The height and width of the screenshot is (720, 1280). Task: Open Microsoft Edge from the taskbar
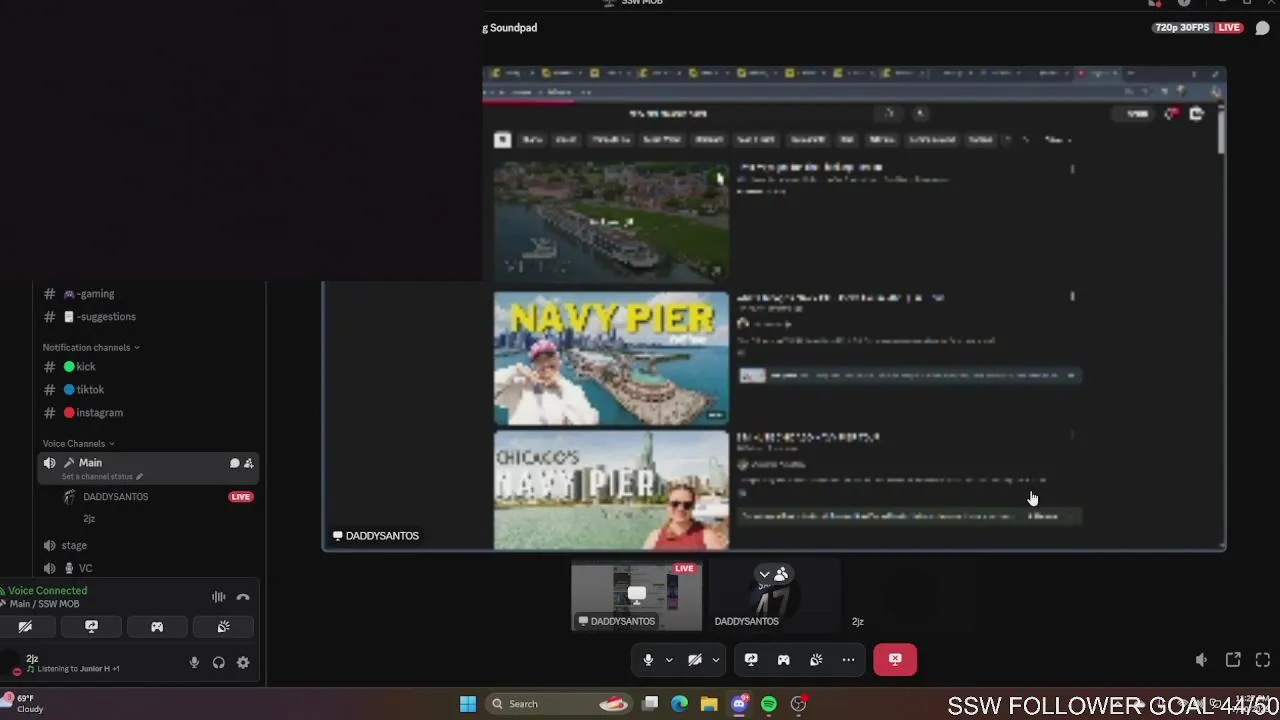point(680,704)
